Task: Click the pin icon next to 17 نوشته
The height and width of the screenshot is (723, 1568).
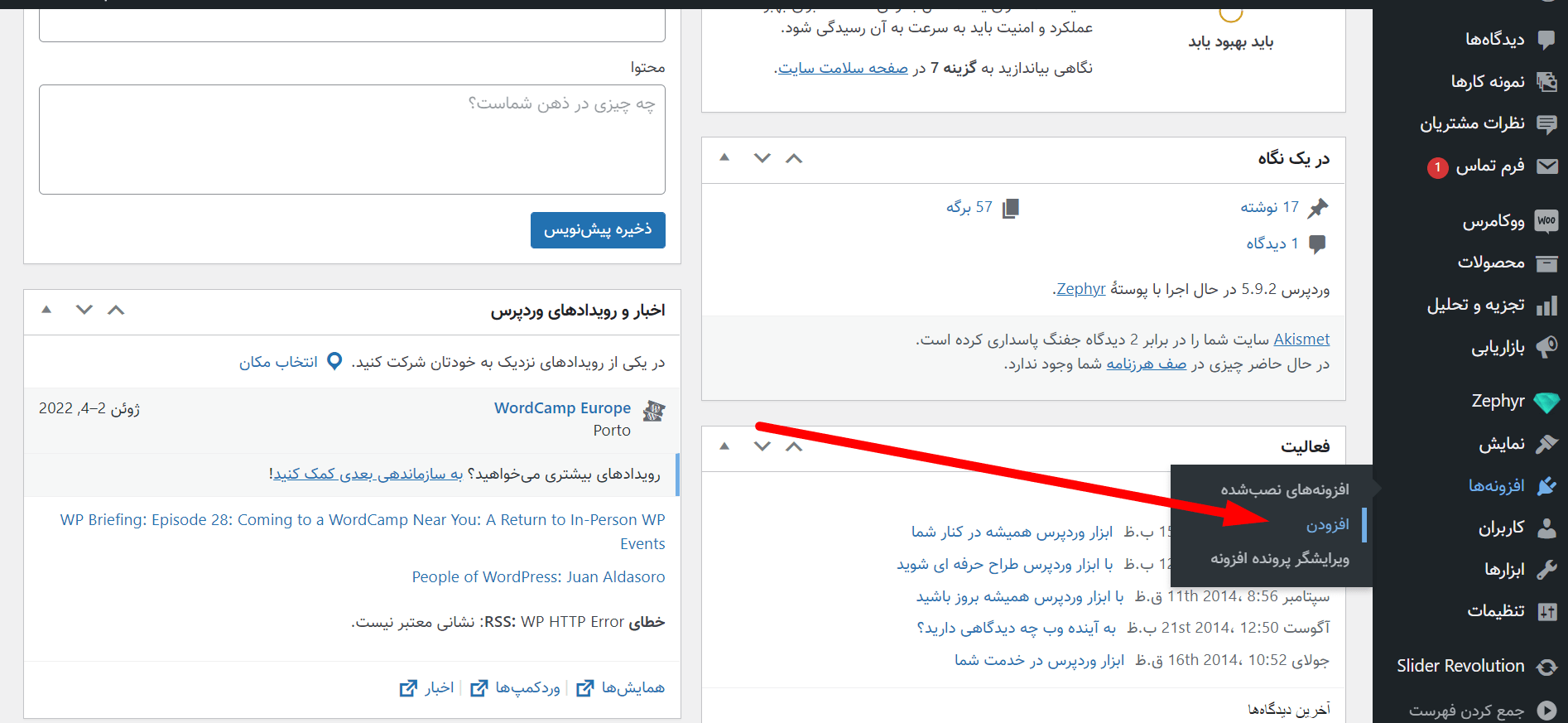Action: pos(1317,208)
